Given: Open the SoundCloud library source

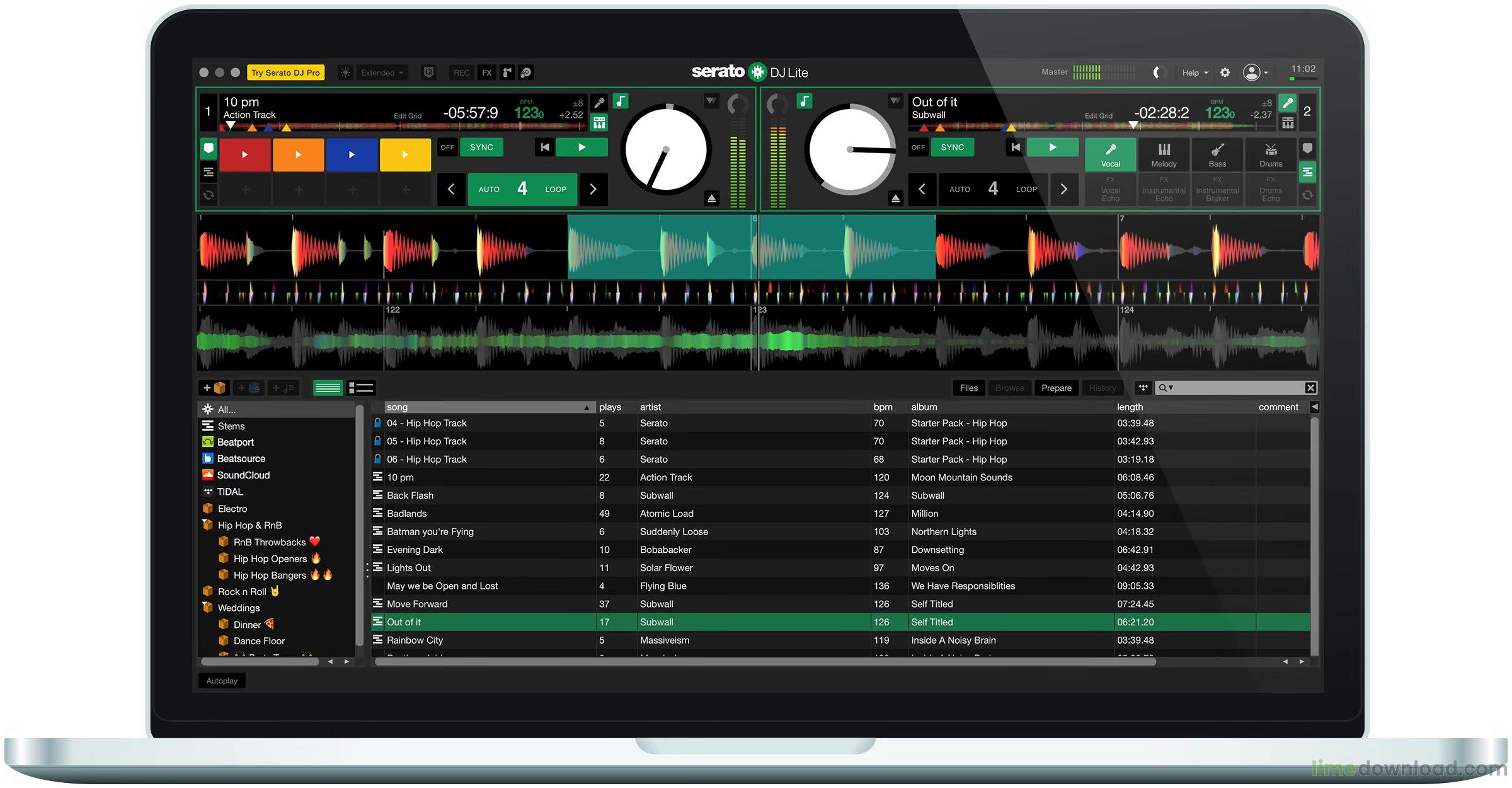Looking at the screenshot, I should click(x=244, y=475).
